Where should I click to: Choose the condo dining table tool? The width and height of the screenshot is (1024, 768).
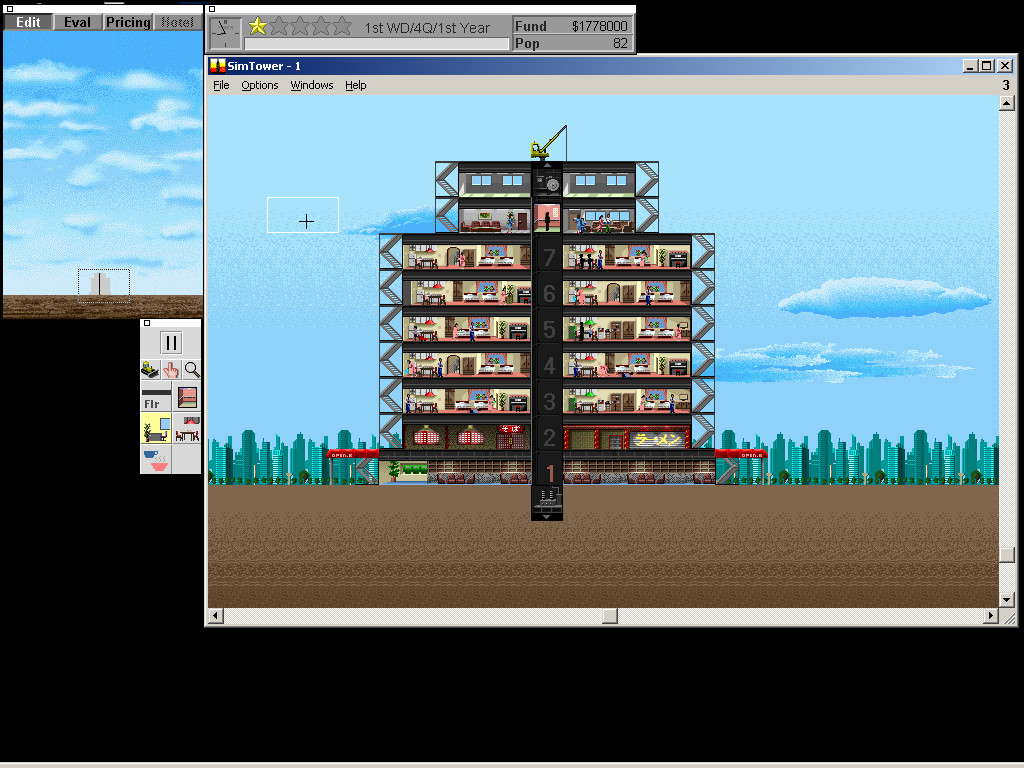(x=187, y=428)
